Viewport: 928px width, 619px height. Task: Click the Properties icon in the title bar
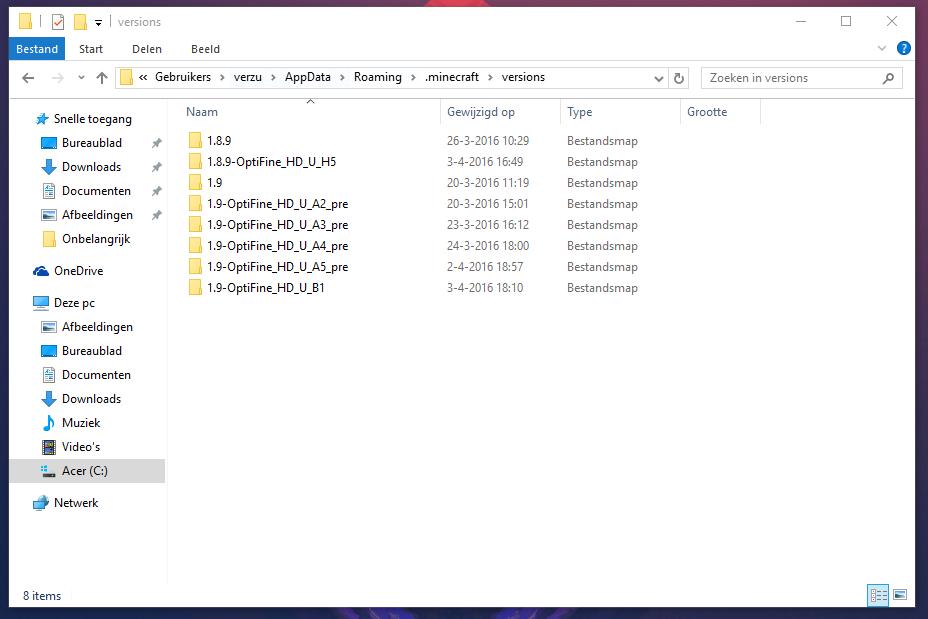(x=58, y=22)
